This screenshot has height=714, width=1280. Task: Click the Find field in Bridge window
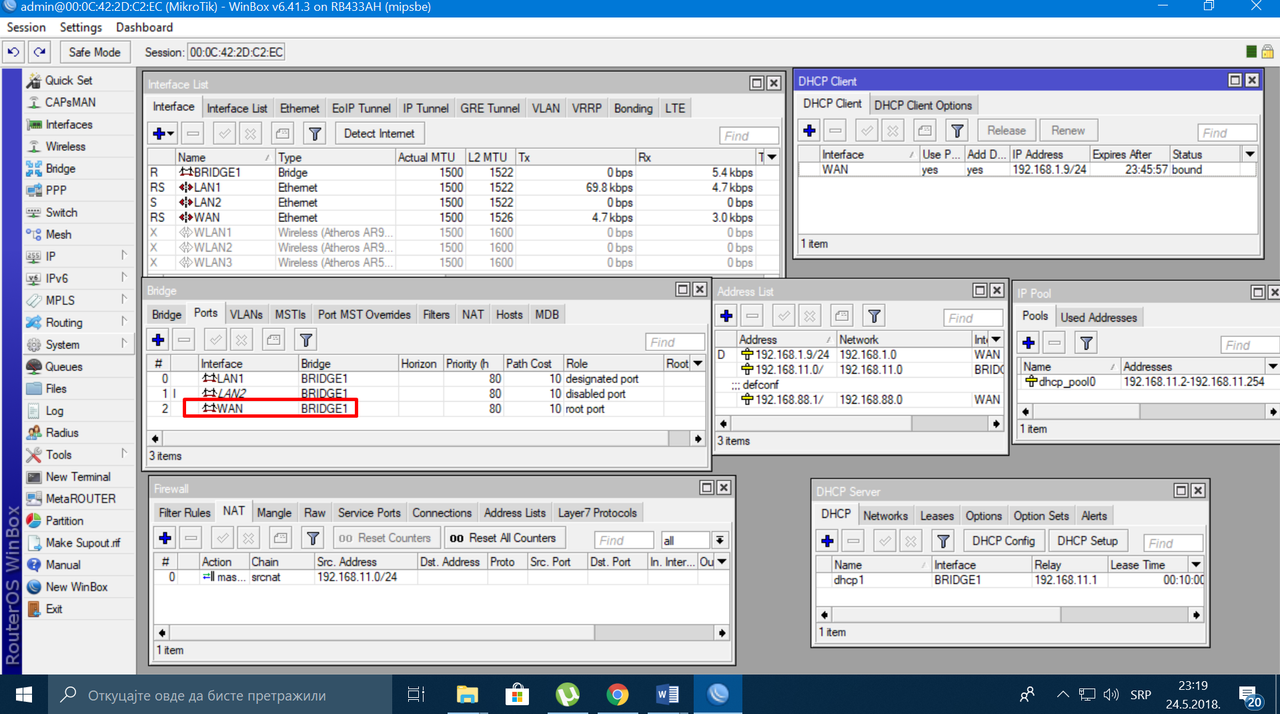click(x=674, y=342)
